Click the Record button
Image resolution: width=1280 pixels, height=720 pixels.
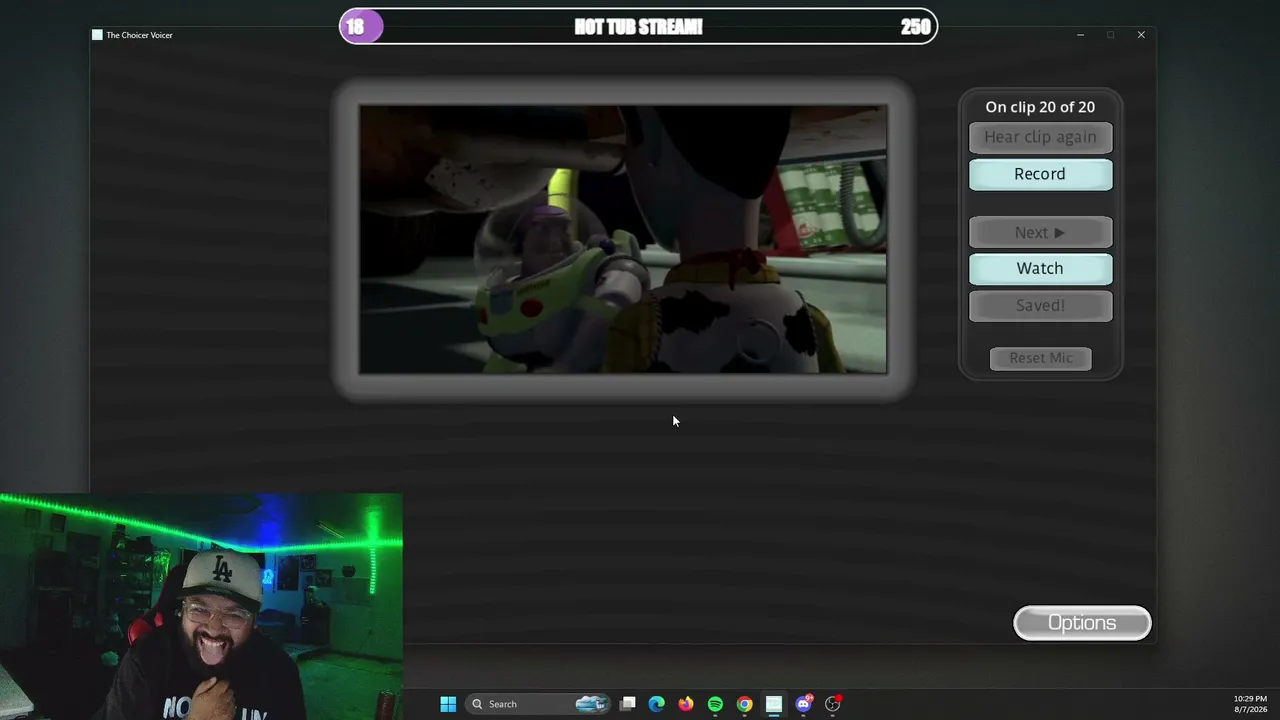pos(1040,174)
